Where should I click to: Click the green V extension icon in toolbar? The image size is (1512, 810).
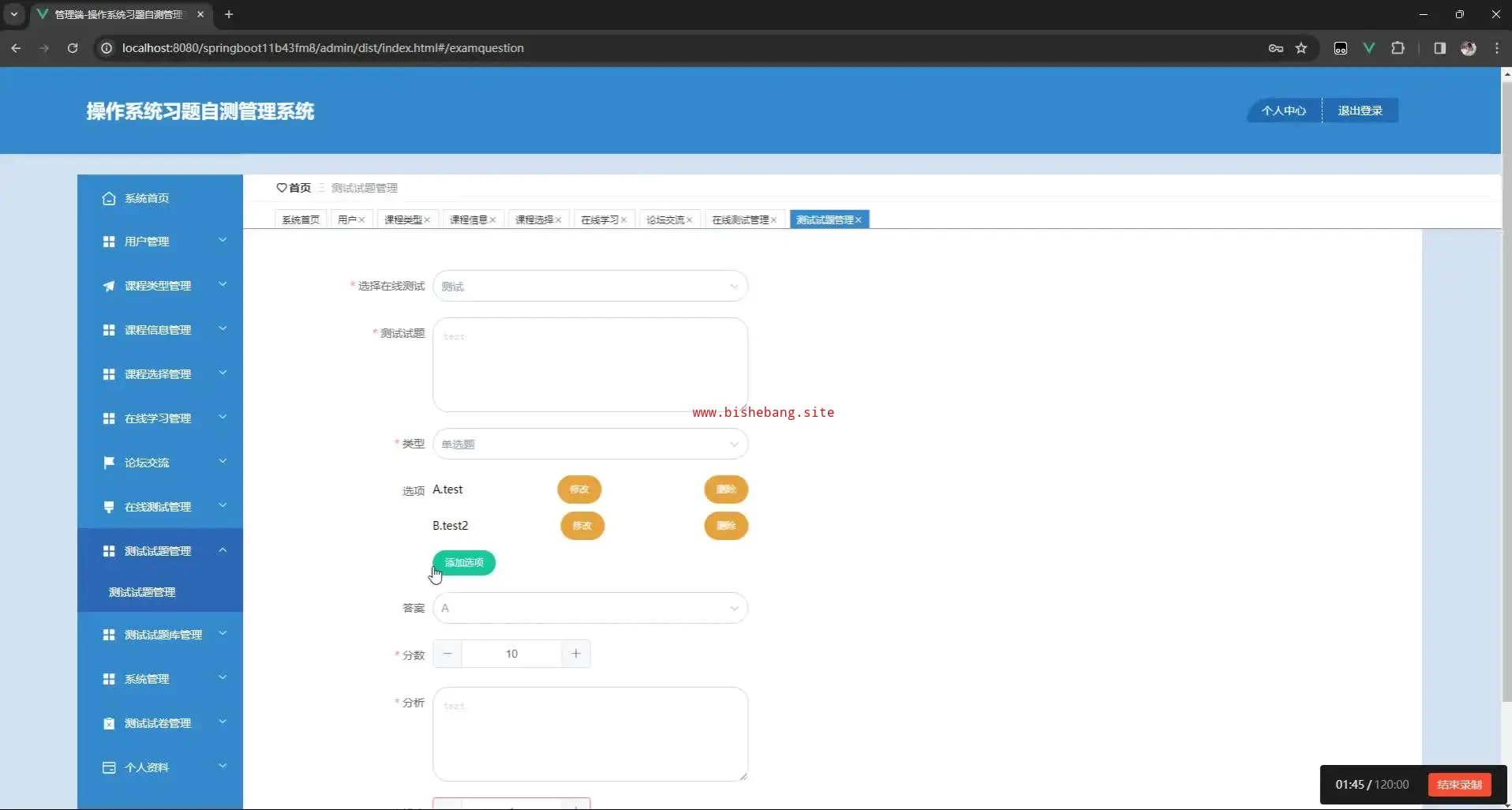(1369, 48)
